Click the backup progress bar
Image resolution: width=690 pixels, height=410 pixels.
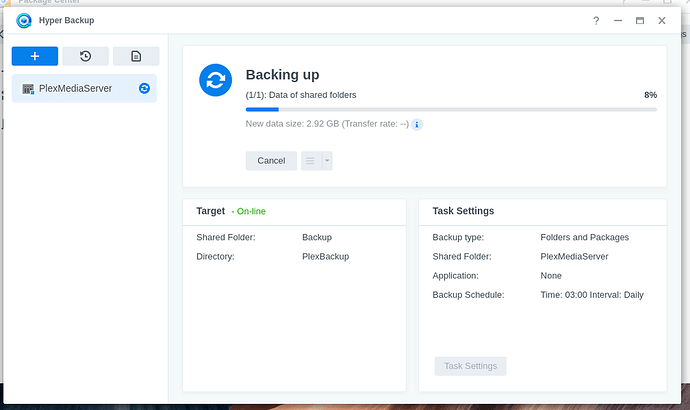tap(451, 110)
